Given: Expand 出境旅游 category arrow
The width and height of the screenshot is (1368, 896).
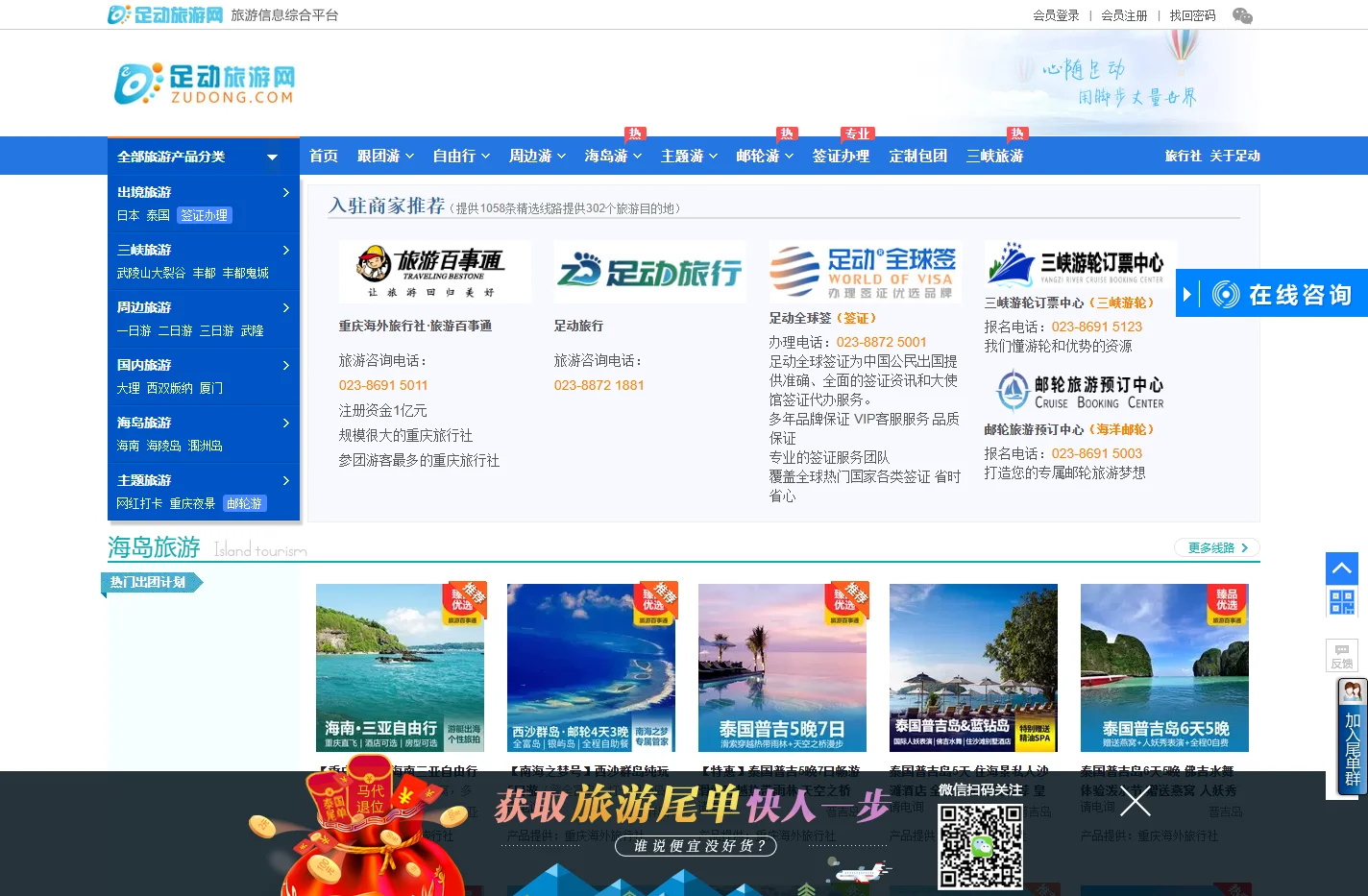Looking at the screenshot, I should coord(285,192).
